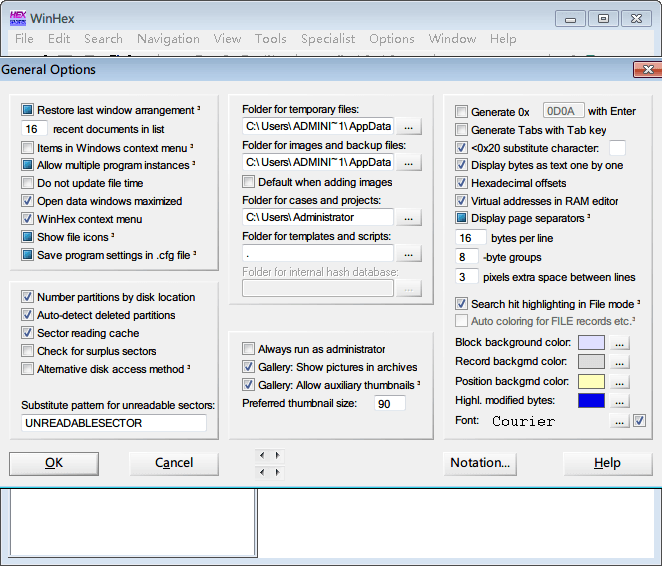The height and width of the screenshot is (566, 662).
Task: Open the Navigation menu
Action: click(x=168, y=39)
